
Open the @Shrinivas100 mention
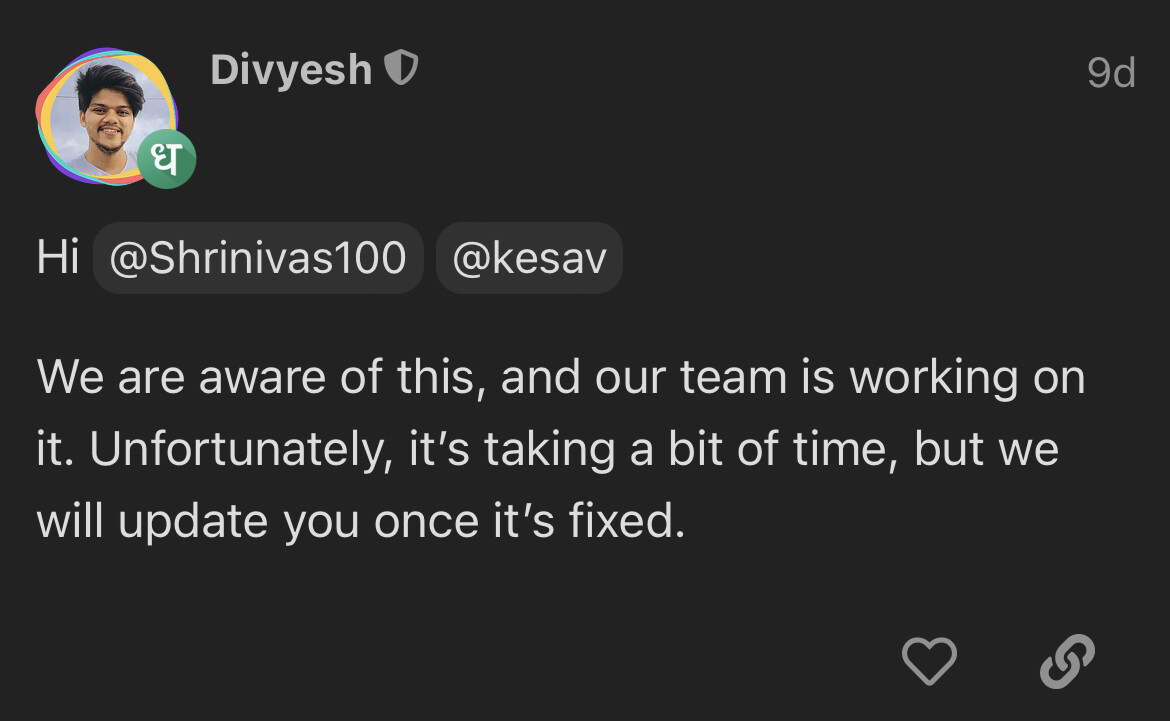pos(258,258)
